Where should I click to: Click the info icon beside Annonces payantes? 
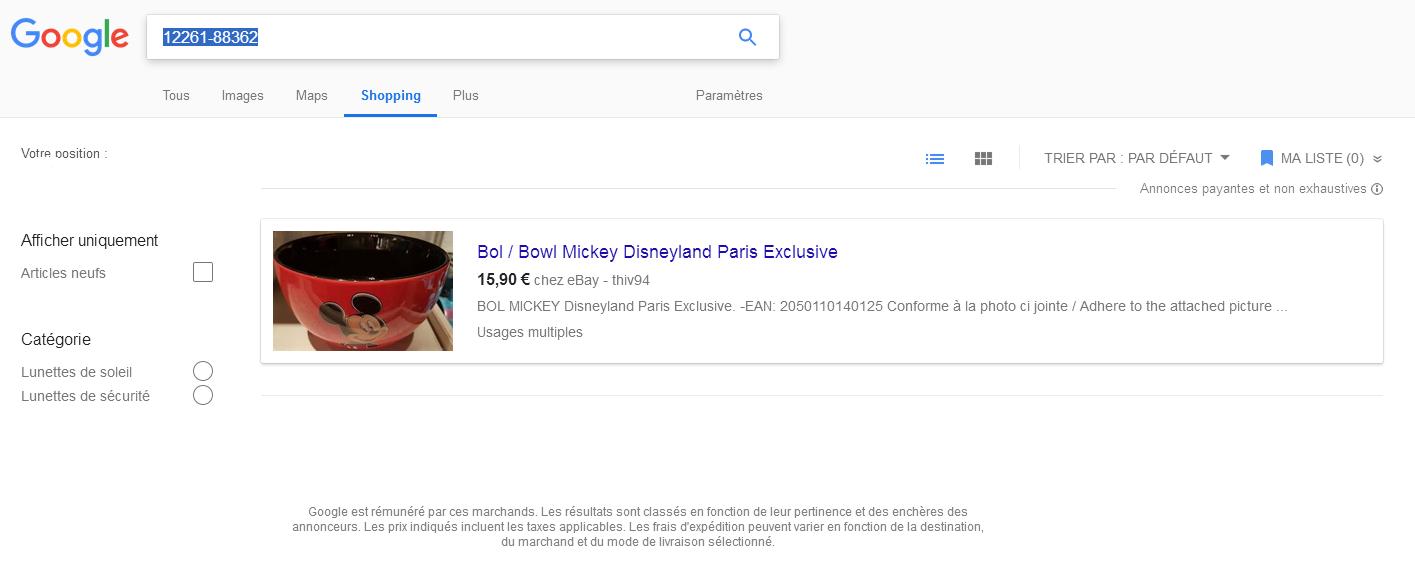click(x=1377, y=189)
